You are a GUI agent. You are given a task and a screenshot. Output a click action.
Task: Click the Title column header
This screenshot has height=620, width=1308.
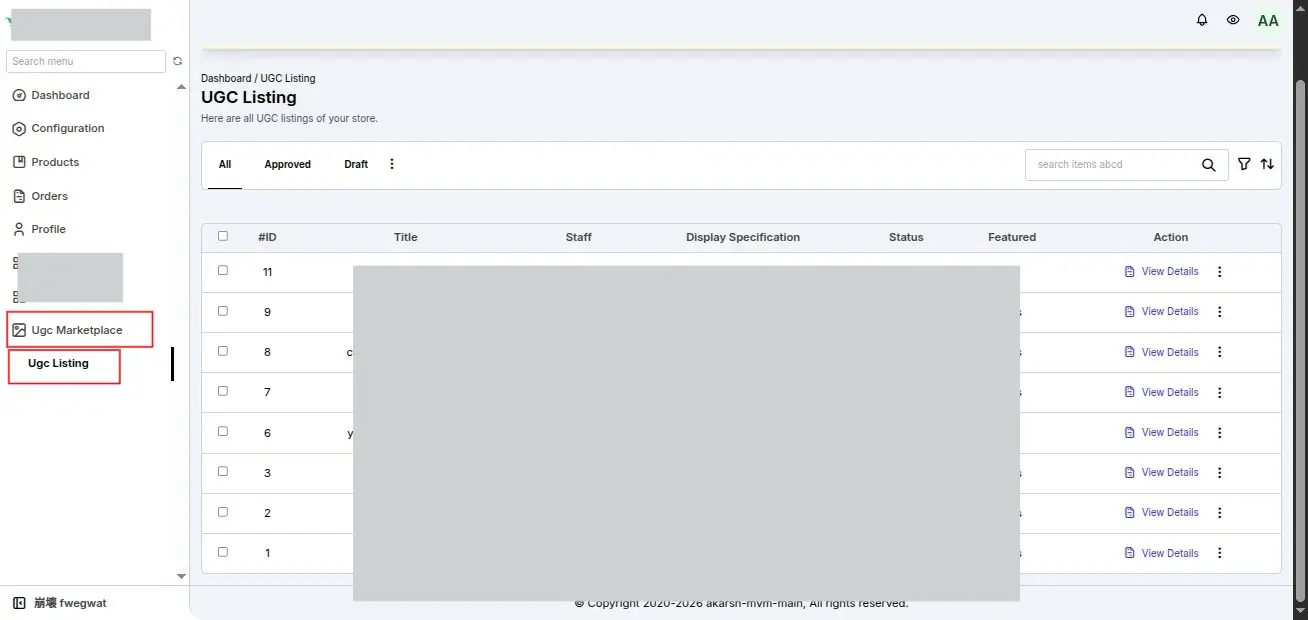(x=406, y=237)
